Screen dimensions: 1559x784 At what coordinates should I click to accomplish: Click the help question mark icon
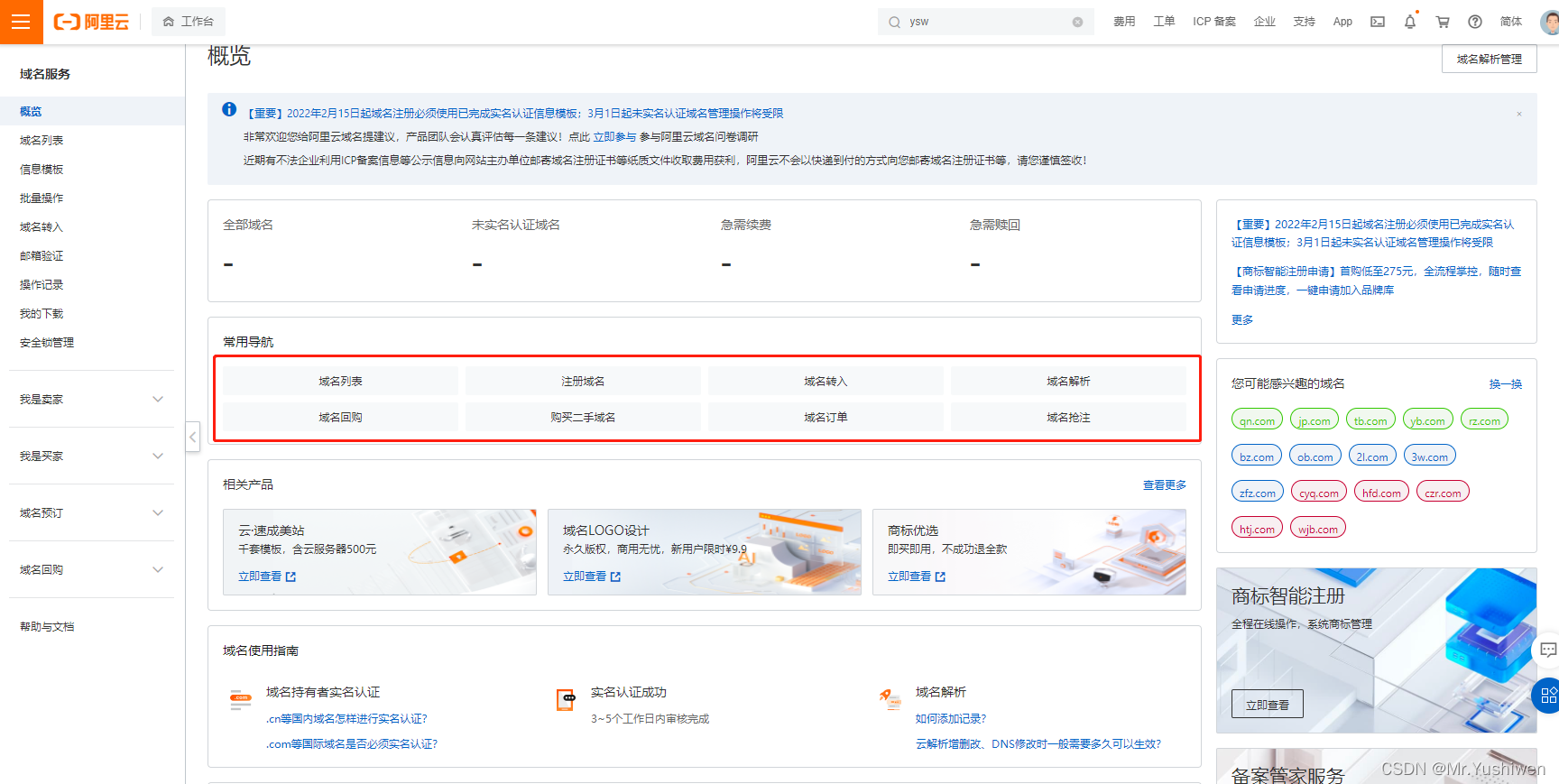point(1474,22)
